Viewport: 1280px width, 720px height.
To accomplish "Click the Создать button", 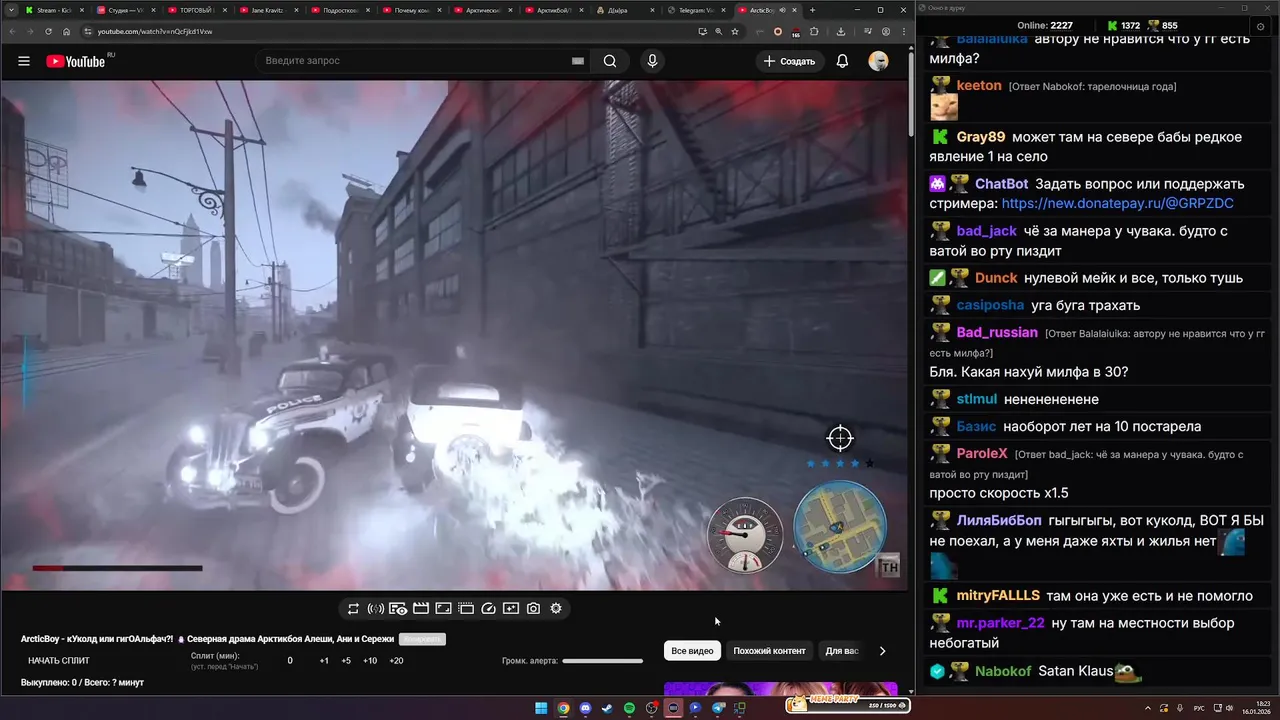I will pos(789,61).
